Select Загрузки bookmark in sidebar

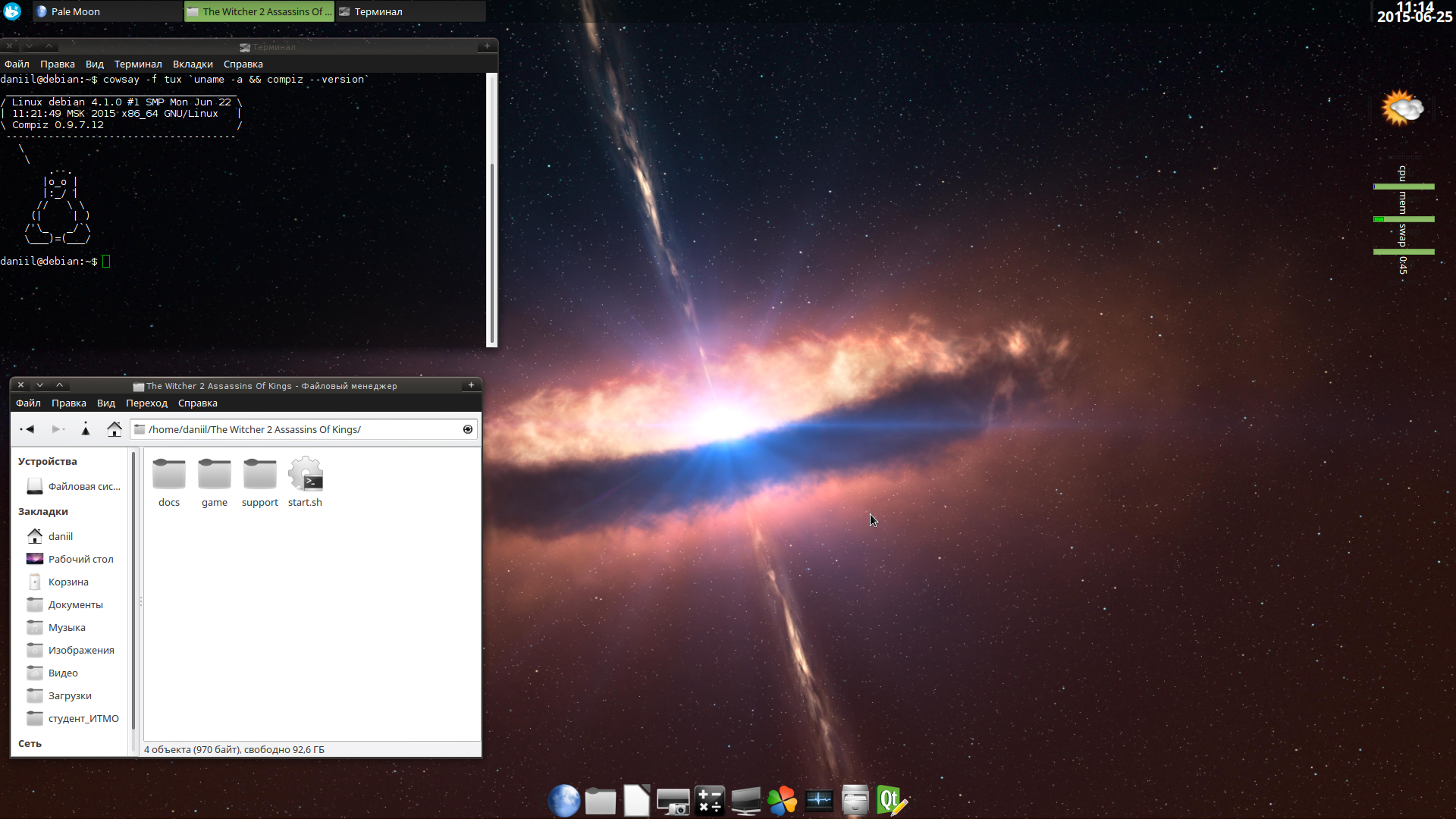(x=70, y=695)
